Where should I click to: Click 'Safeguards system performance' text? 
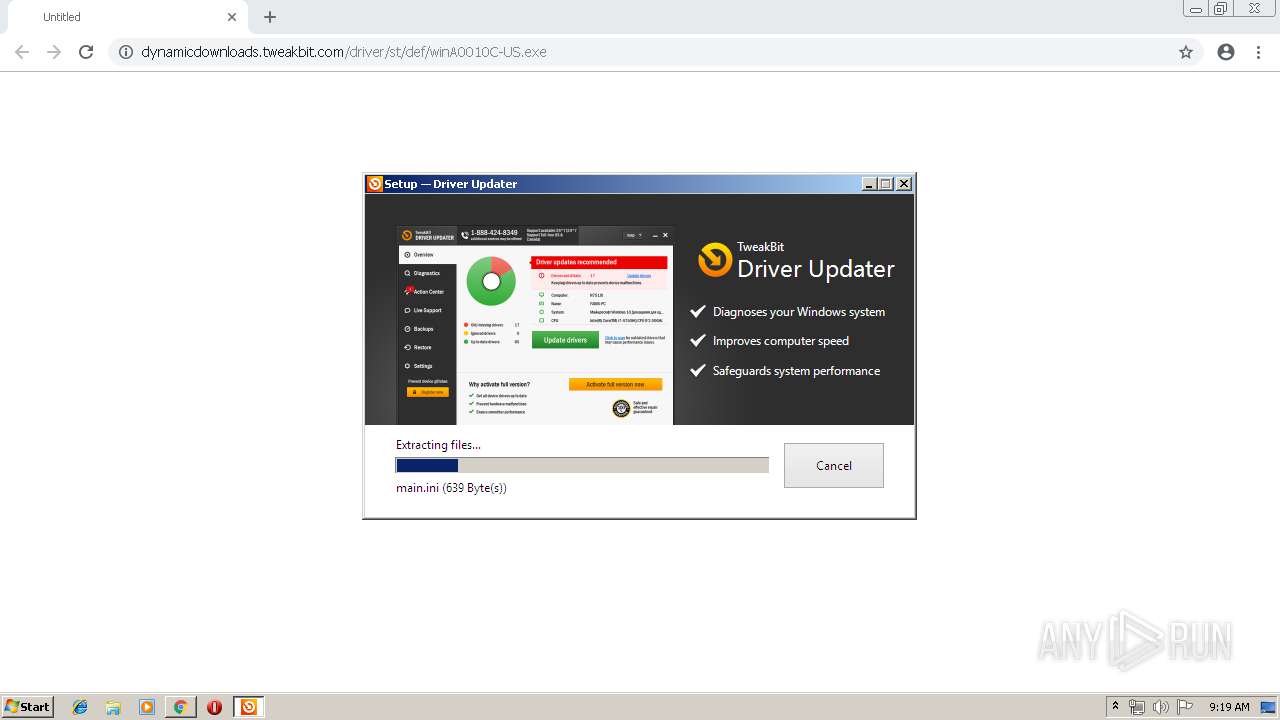pyautogui.click(x=797, y=371)
